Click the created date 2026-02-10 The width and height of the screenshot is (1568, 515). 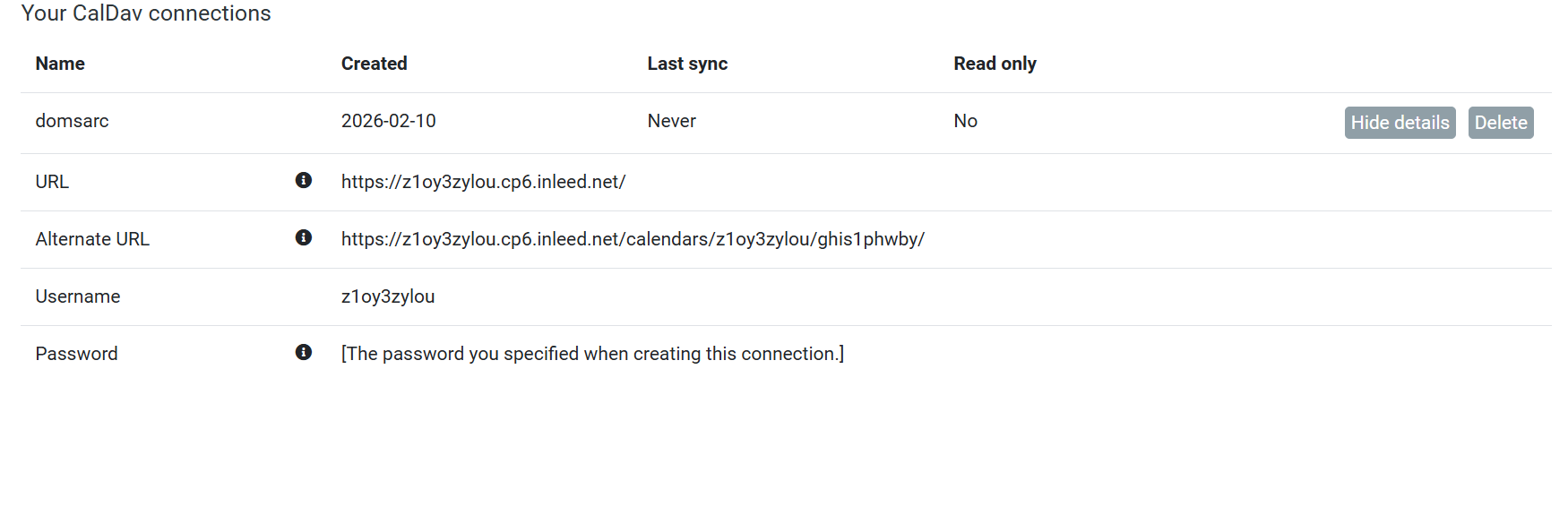click(x=388, y=121)
